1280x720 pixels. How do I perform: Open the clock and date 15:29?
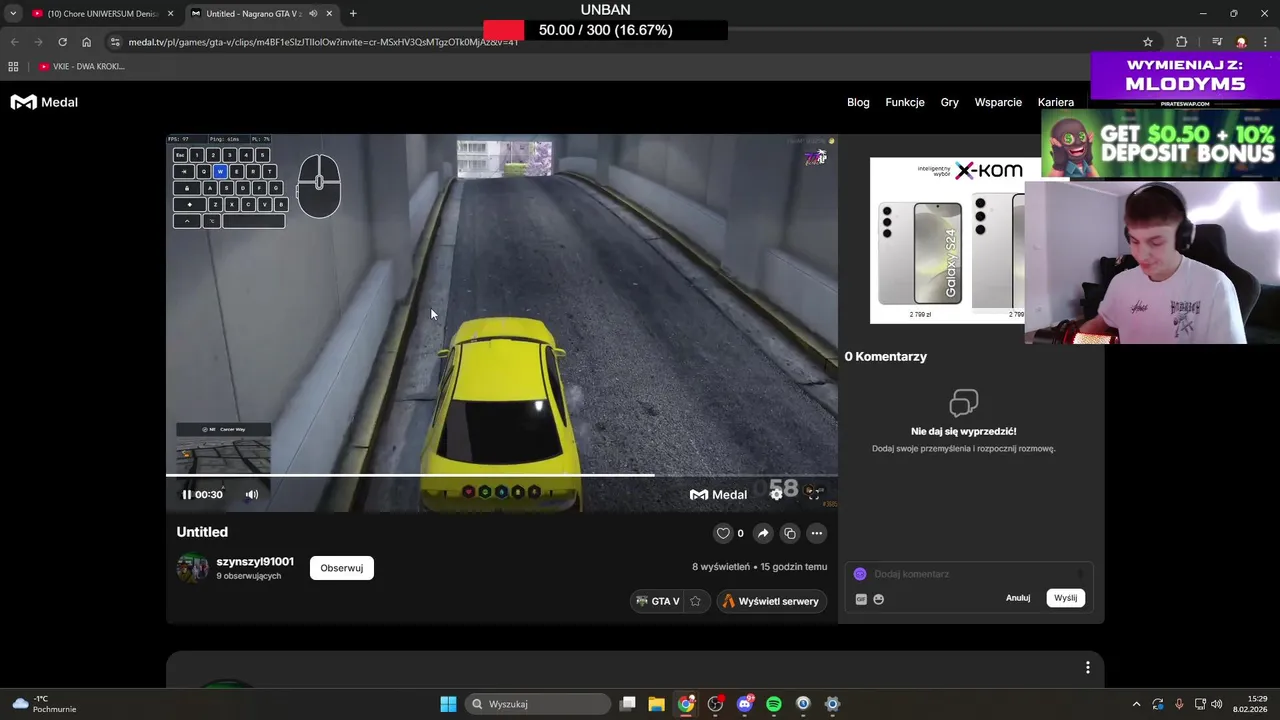[1250, 704]
